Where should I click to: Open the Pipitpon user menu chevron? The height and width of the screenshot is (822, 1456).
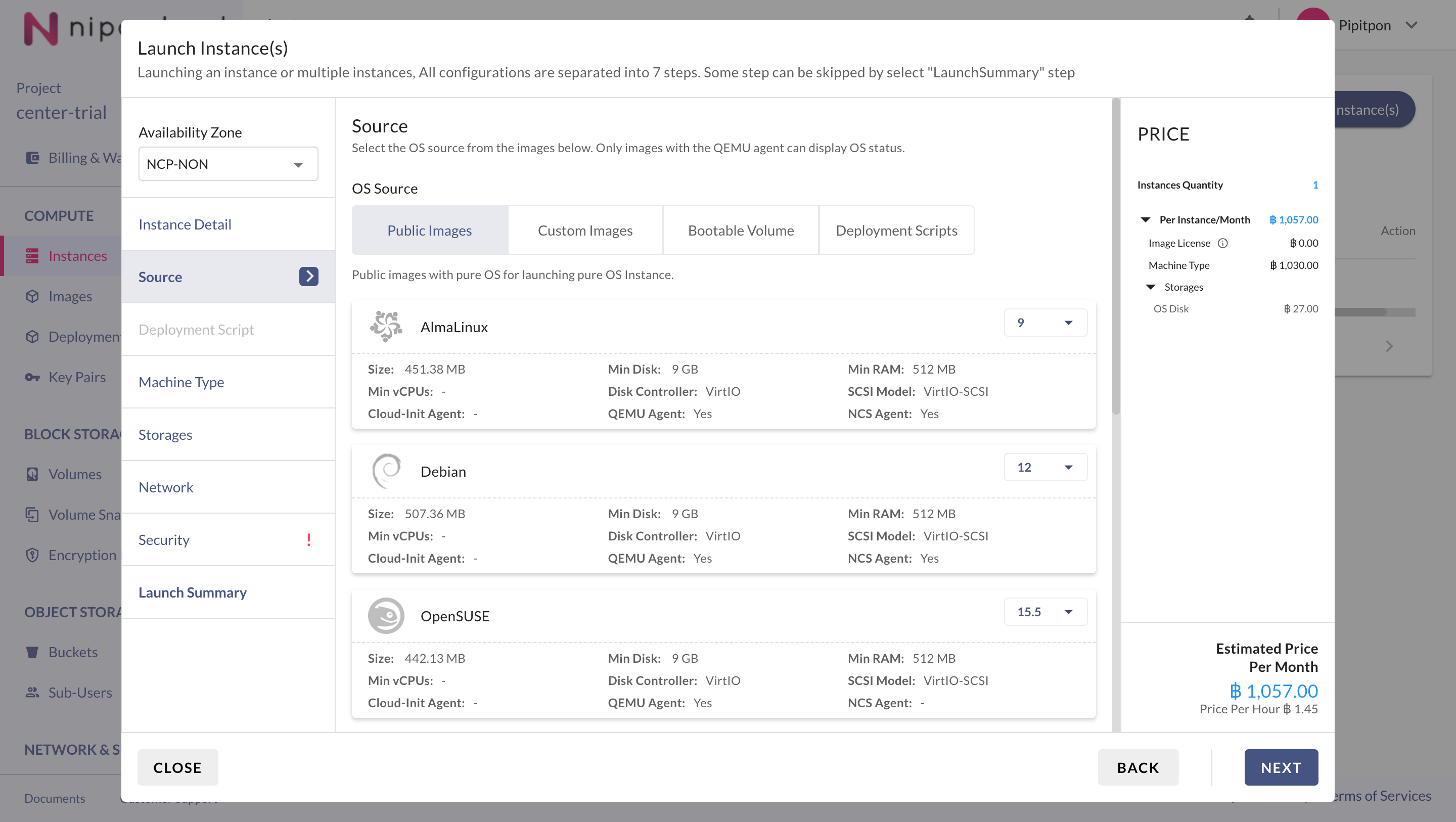(x=1412, y=25)
